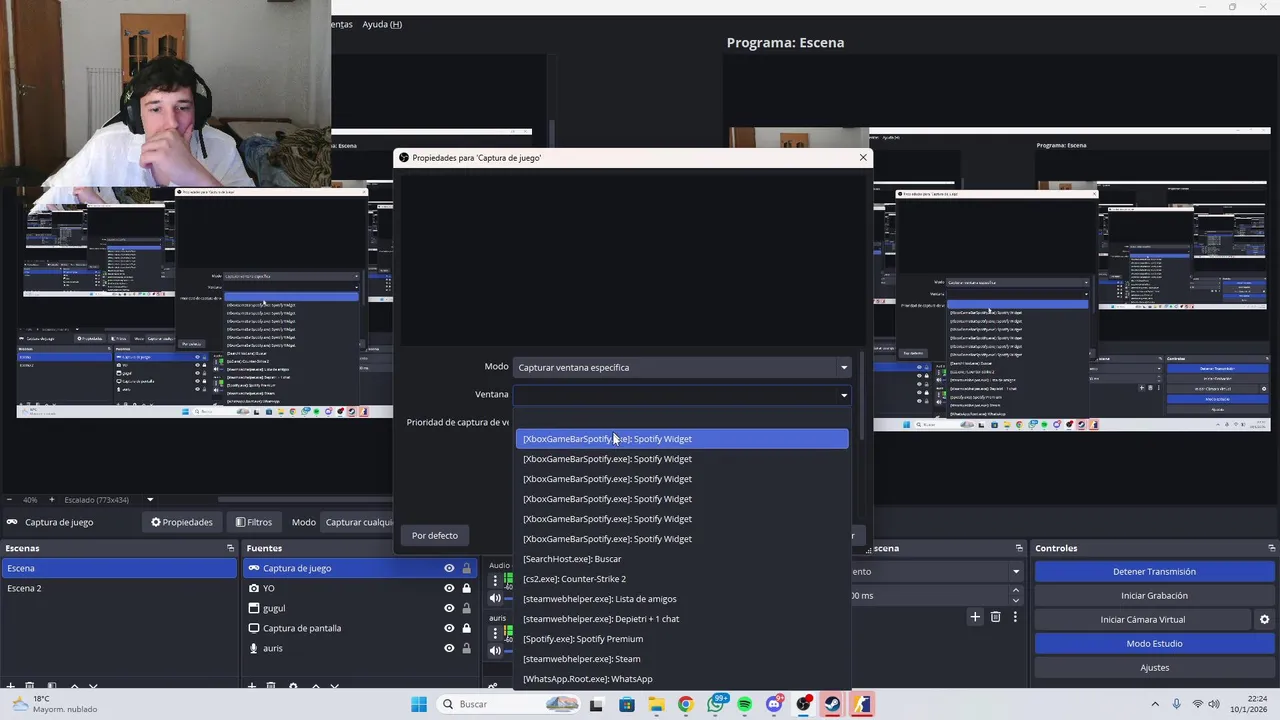Open system volume tray icon
The width and height of the screenshot is (1280, 720).
coord(1214,704)
